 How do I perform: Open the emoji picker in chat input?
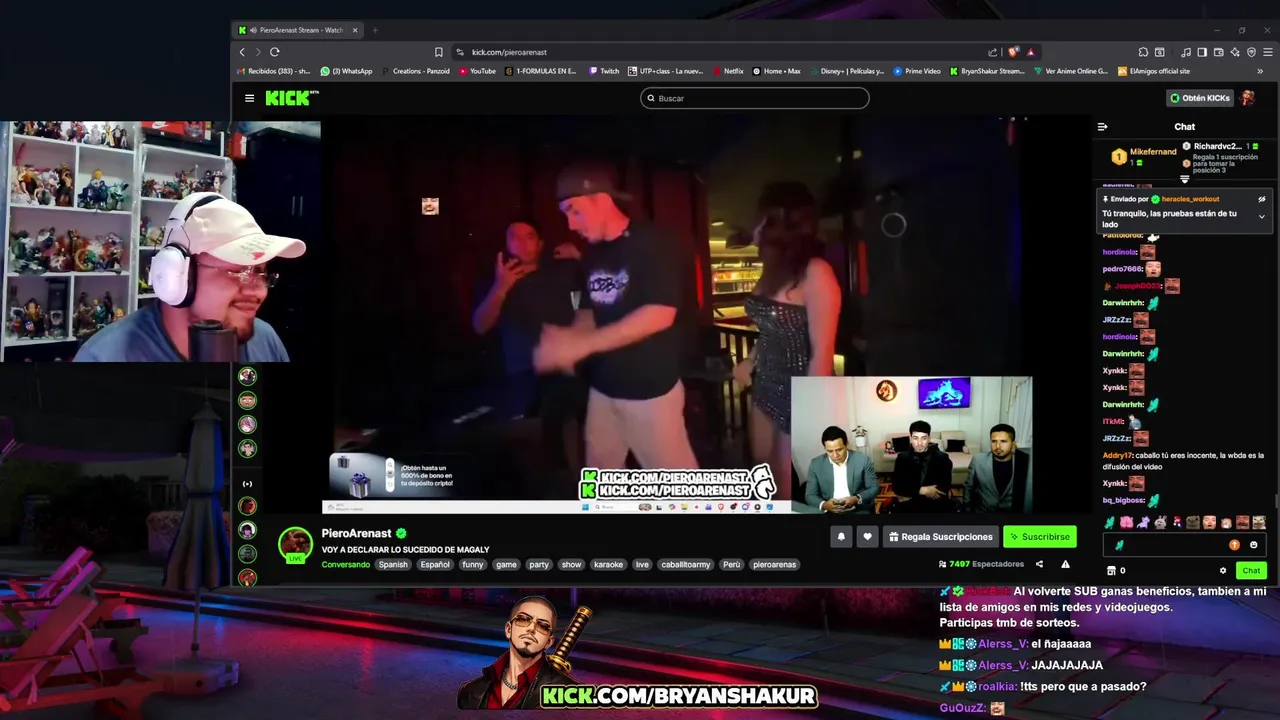[x=1253, y=545]
